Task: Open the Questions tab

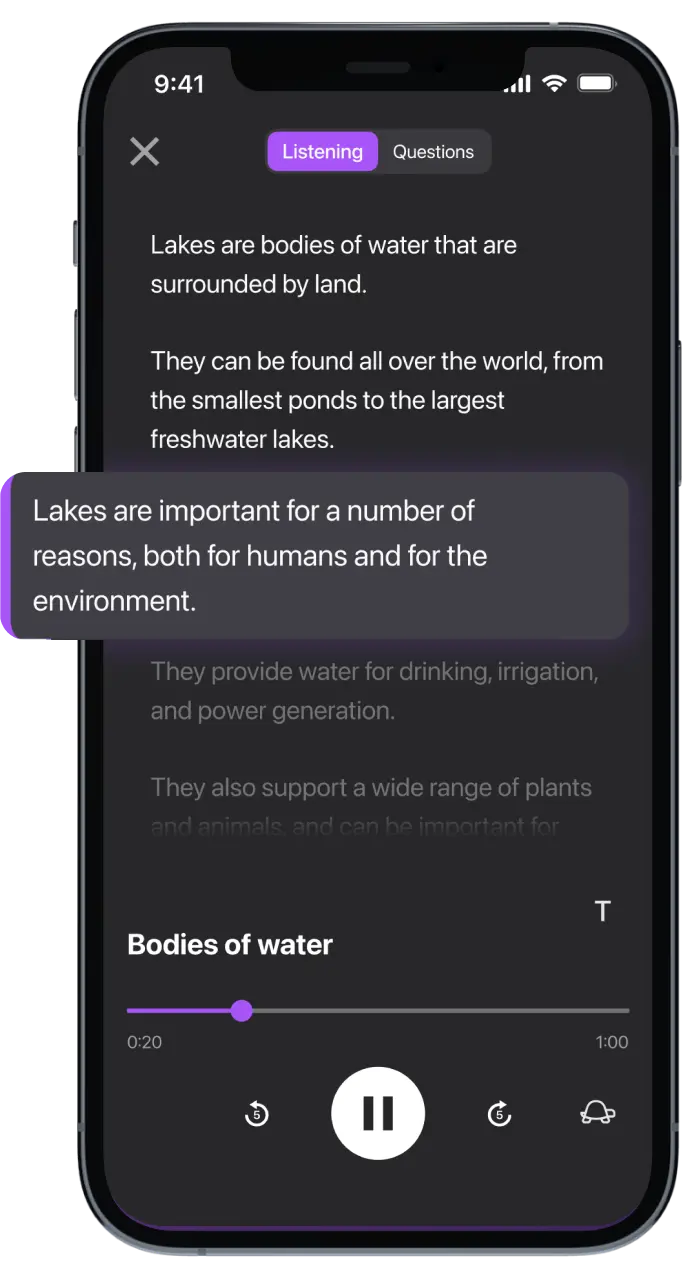Action: pos(433,152)
